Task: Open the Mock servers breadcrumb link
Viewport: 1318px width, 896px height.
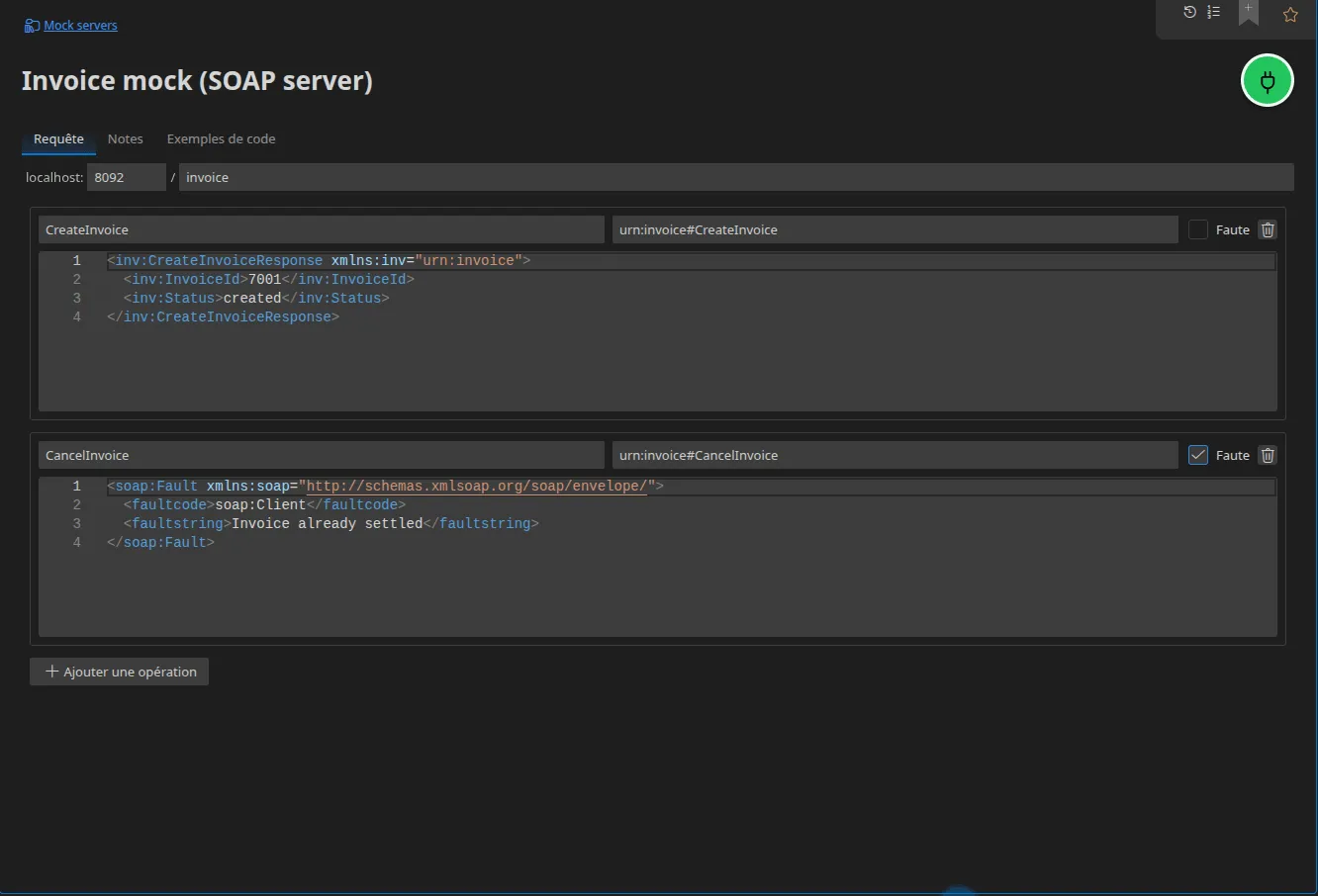Action: coord(80,26)
